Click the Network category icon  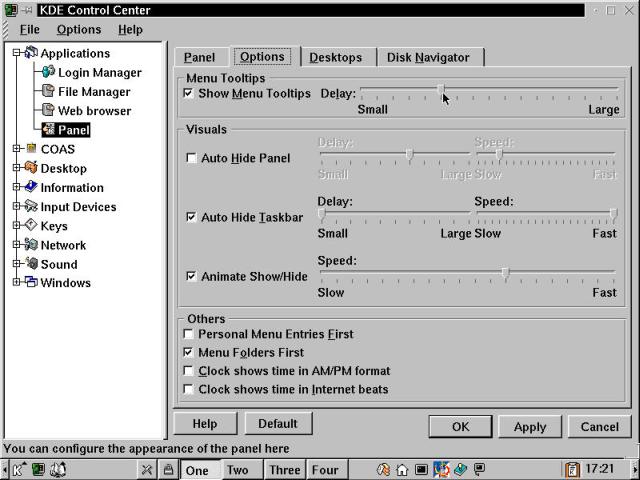pos(31,245)
